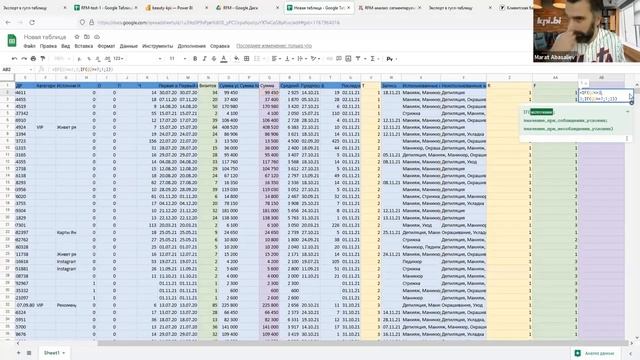Screen dimensions: 640x360
Task: Click the Insert chart icon
Action: click(x=348, y=59)
